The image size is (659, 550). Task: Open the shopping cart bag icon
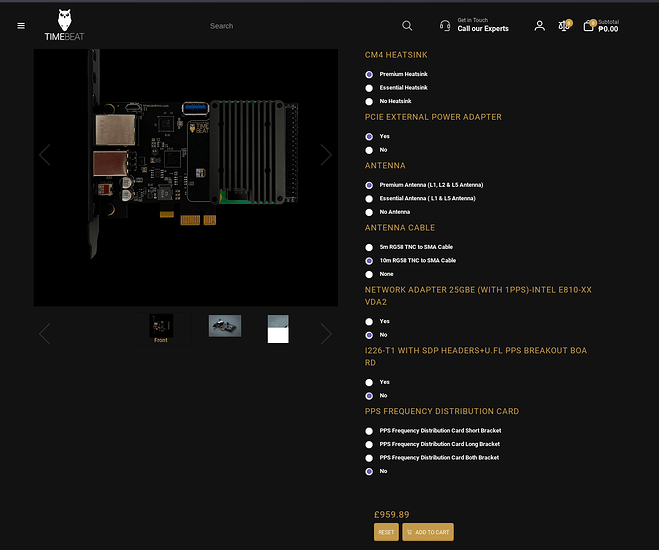click(x=588, y=26)
